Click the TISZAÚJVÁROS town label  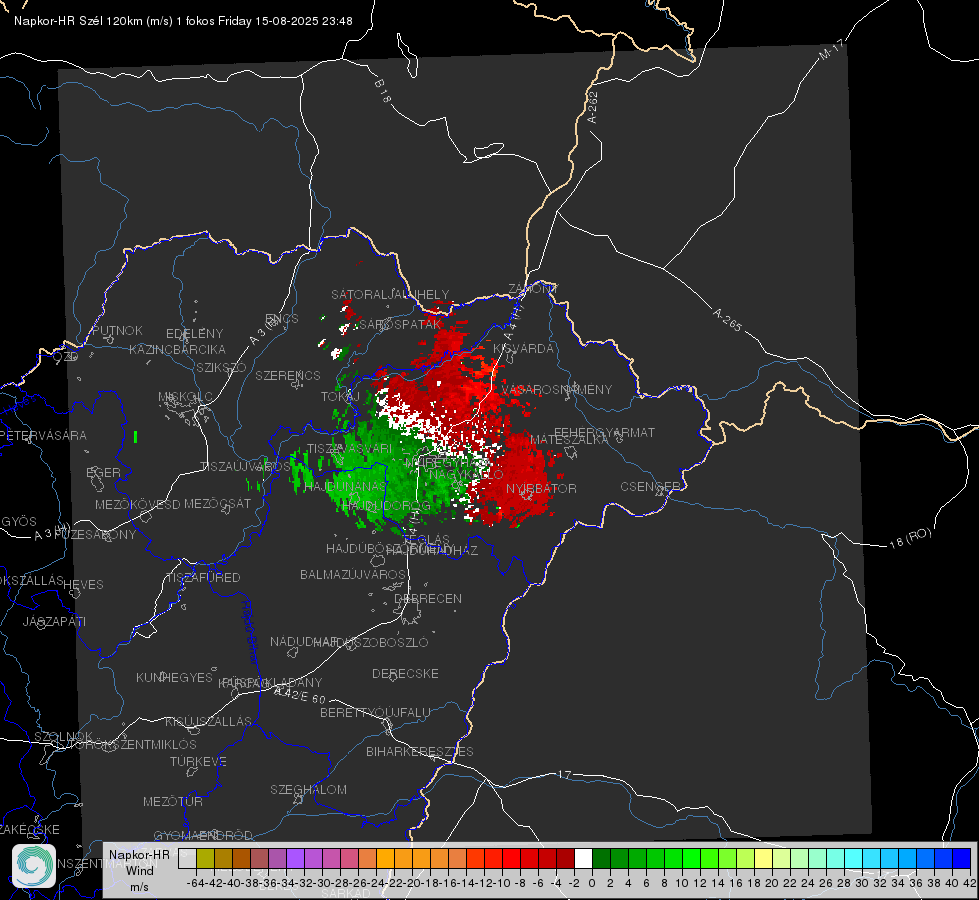[x=245, y=467]
